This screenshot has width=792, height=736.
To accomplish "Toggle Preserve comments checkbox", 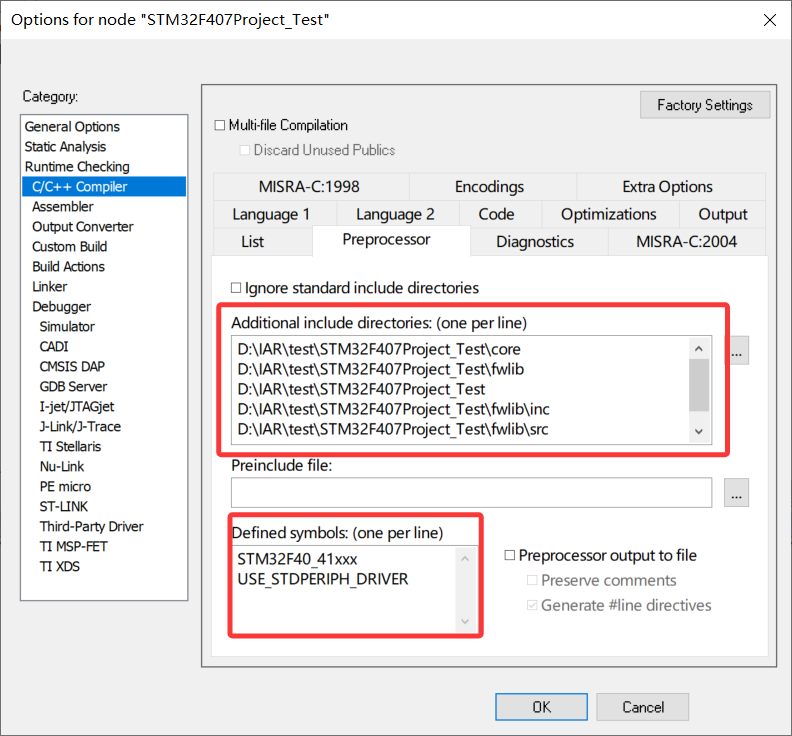I will [x=532, y=580].
